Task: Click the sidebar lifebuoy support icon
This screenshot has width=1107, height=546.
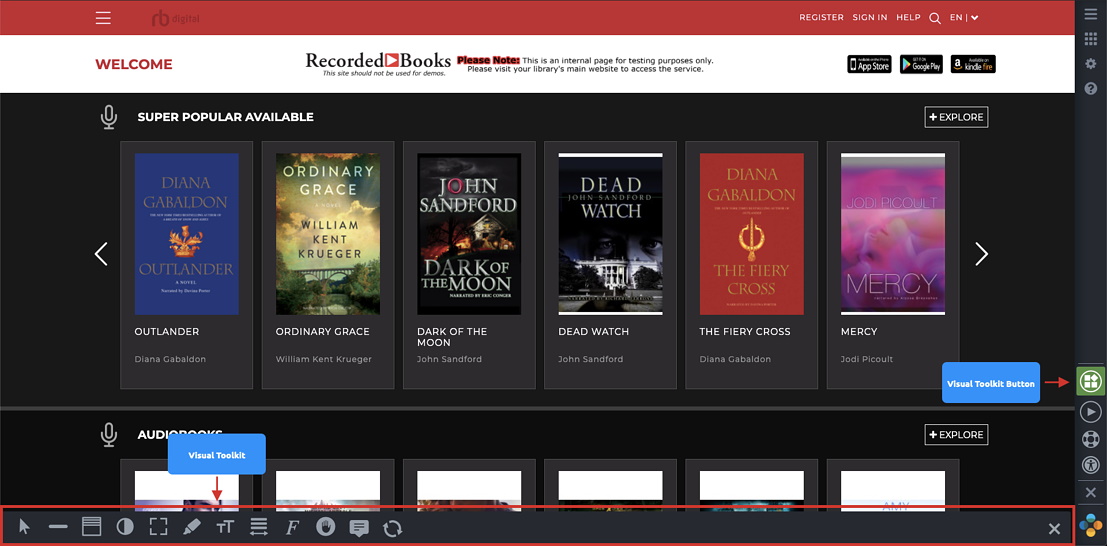Action: (1091, 439)
